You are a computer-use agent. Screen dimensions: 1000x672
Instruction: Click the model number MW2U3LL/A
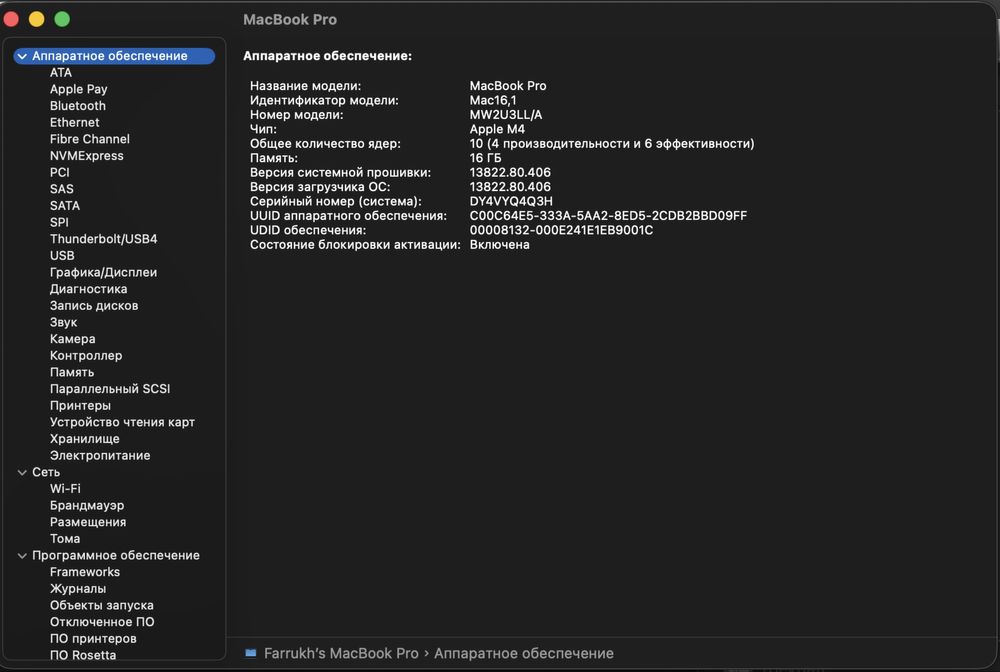coord(506,115)
